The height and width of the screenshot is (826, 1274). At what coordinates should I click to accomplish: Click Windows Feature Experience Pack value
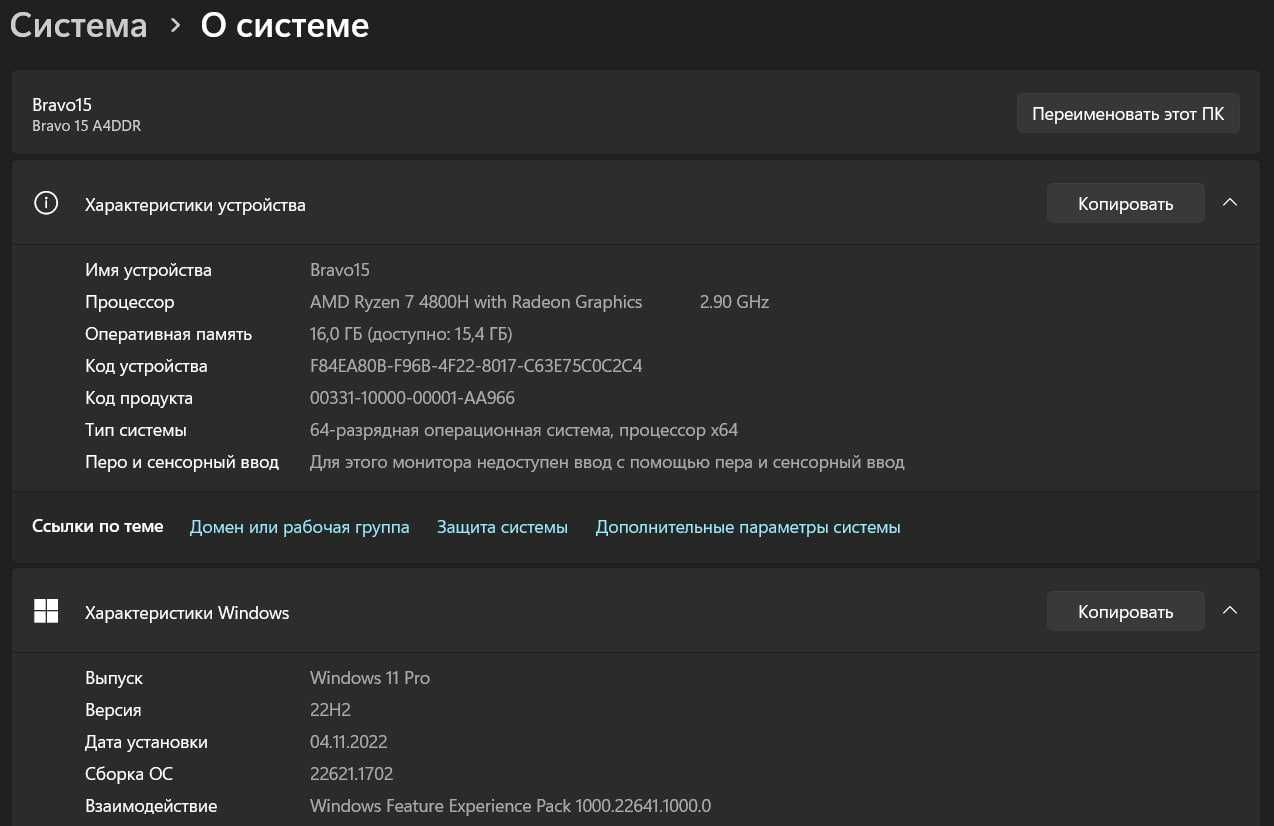pyautogui.click(x=510, y=806)
